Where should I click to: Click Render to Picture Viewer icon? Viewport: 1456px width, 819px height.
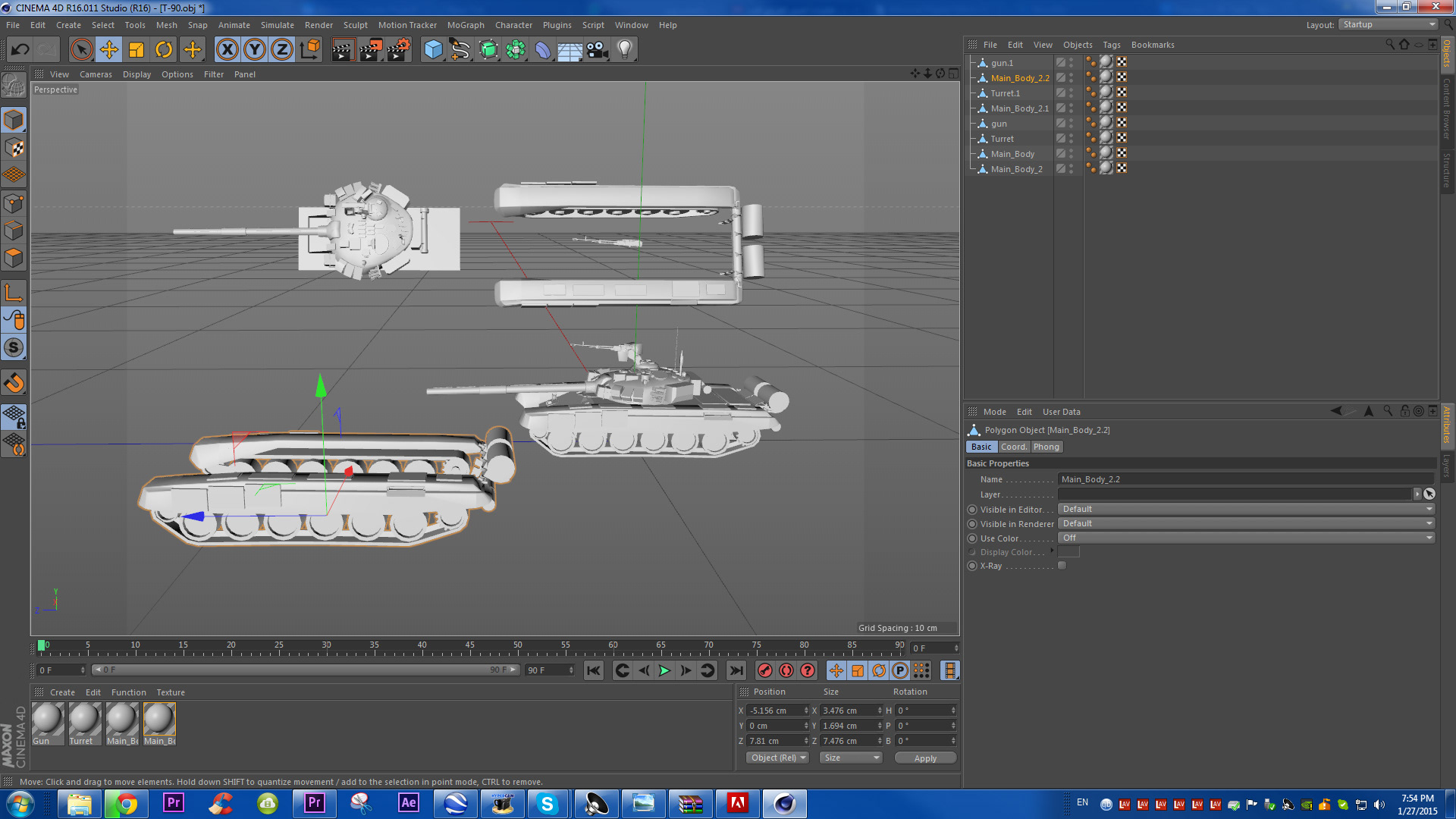tap(371, 50)
